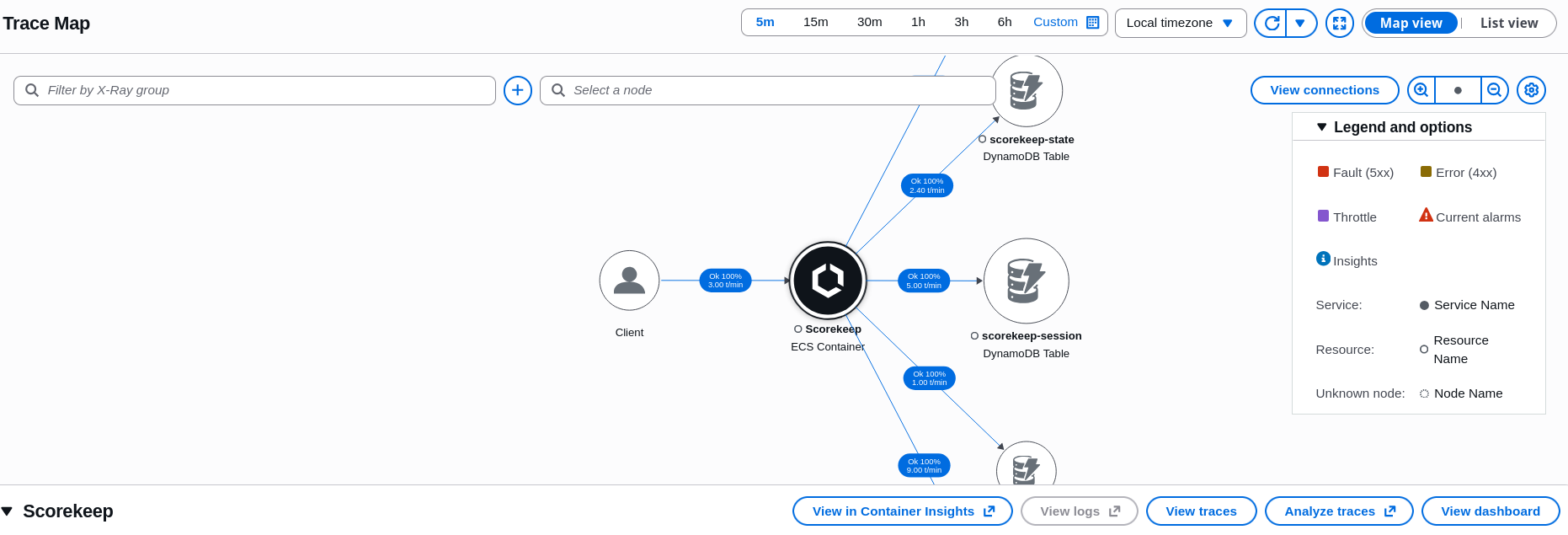Open map settings gear
Image resolution: width=1568 pixels, height=535 pixels.
click(x=1531, y=90)
